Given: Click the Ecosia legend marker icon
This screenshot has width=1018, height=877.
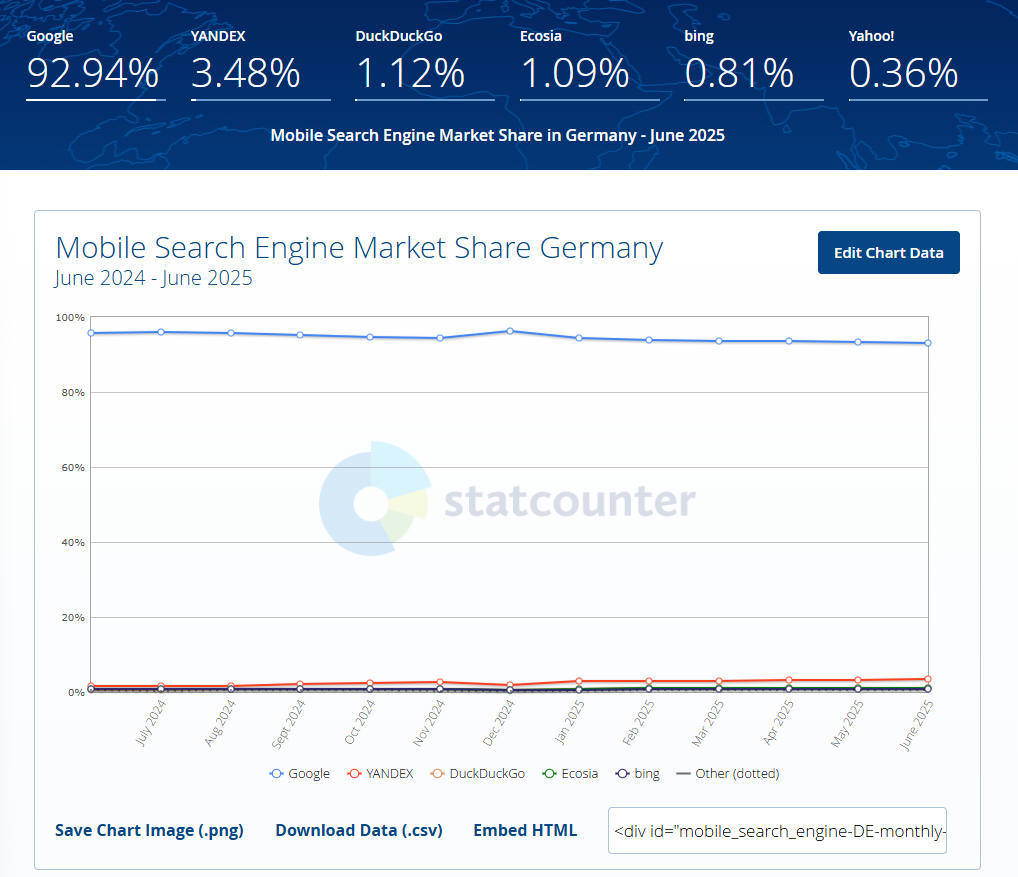Looking at the screenshot, I should point(549,774).
